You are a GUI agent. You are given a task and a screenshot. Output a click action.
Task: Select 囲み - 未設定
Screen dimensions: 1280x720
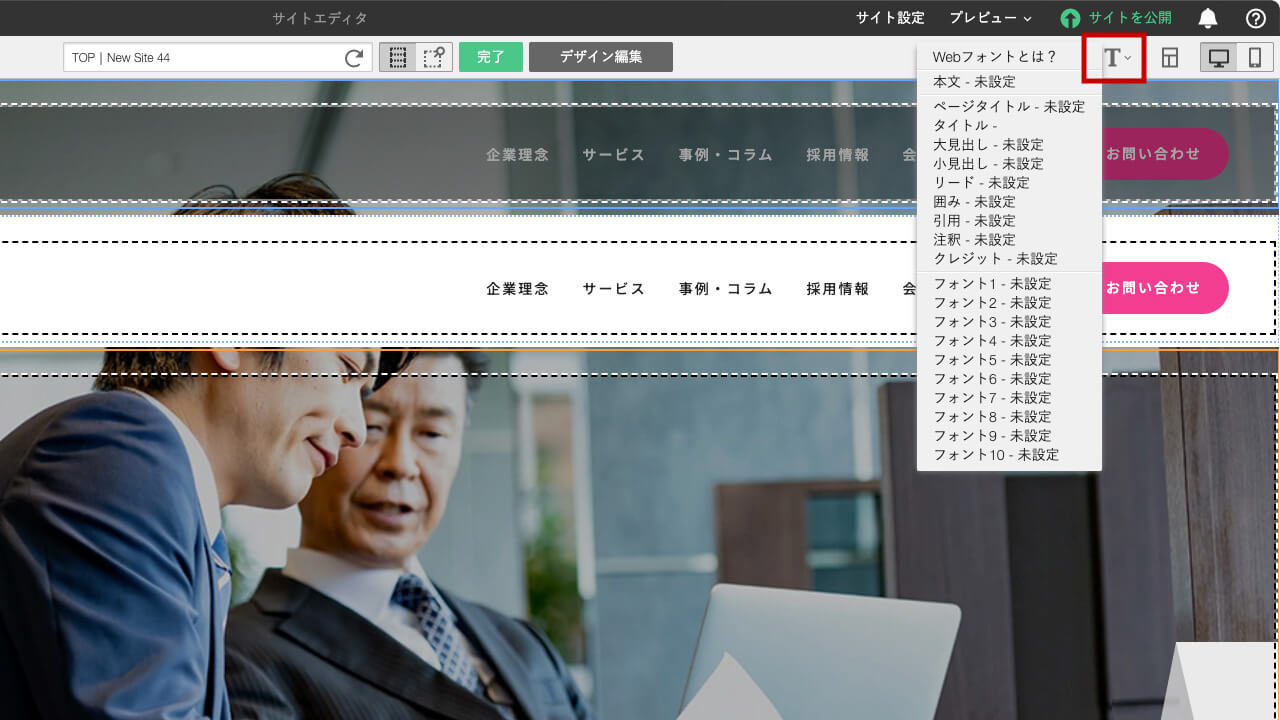(974, 201)
